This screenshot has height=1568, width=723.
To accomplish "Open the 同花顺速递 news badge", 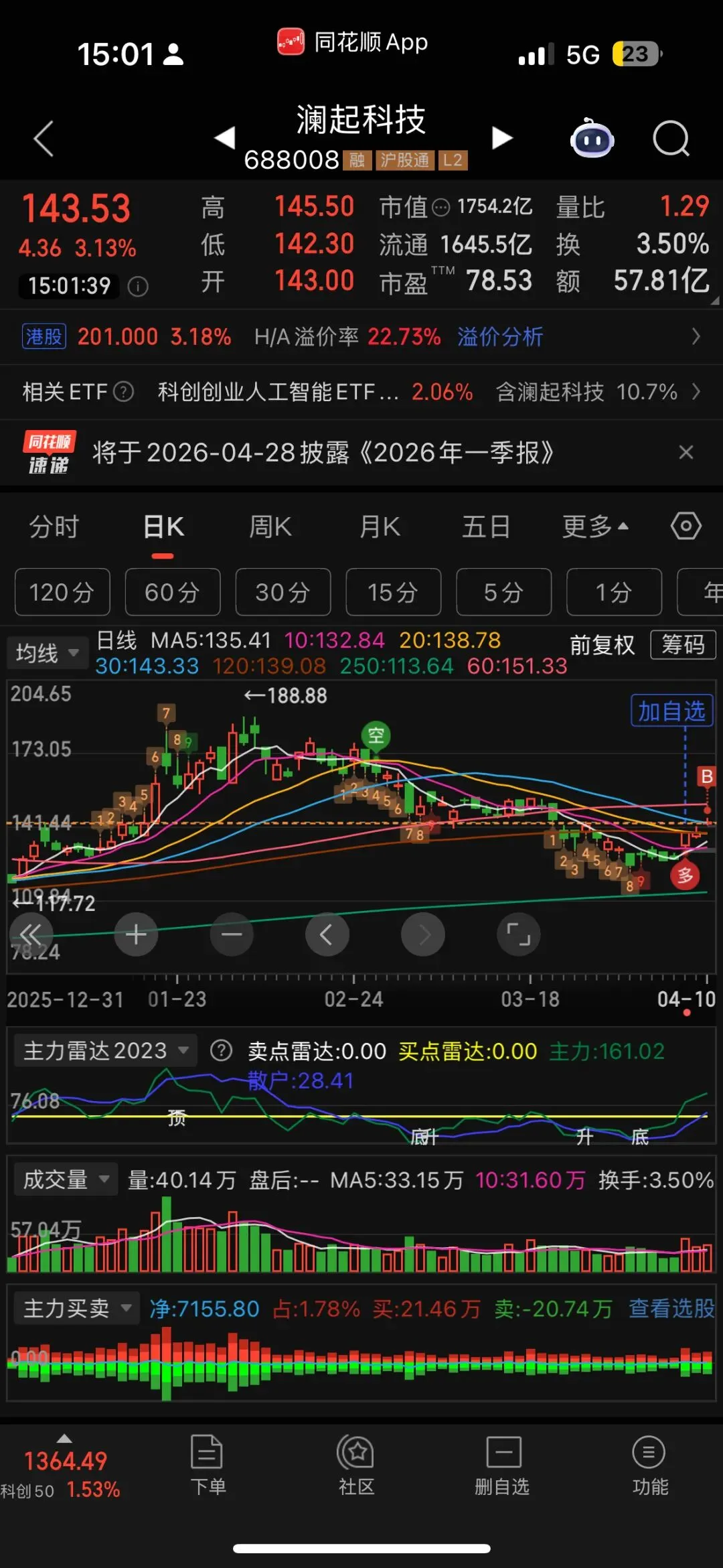I will coord(49,452).
